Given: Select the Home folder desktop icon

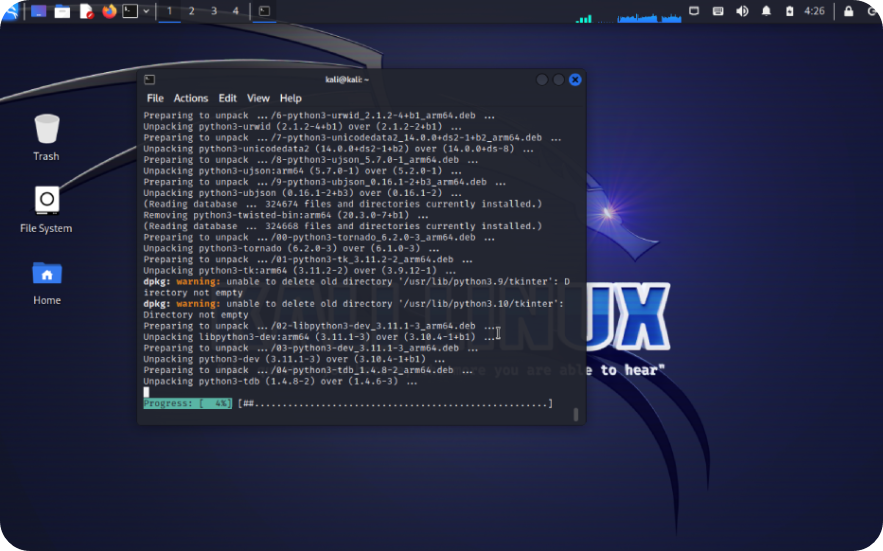Looking at the screenshot, I should (47, 283).
